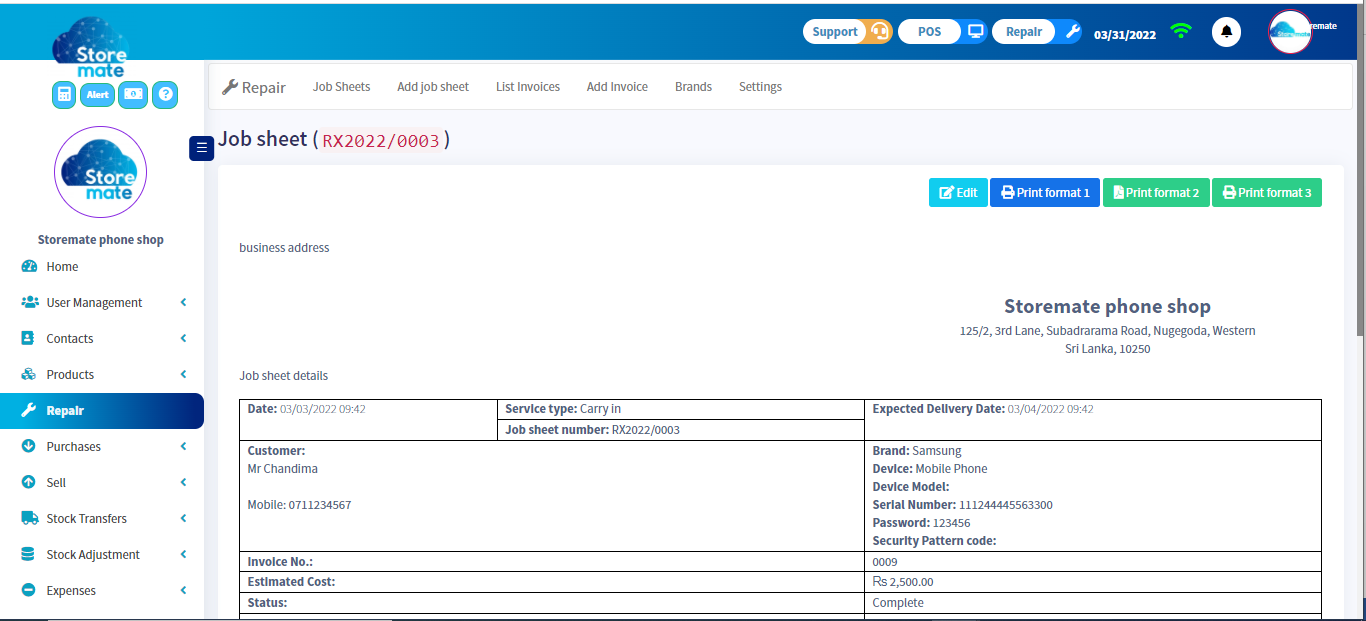Image resolution: width=1366 pixels, height=621 pixels.
Task: Click the job sheet number RX2022/0003 in title
Action: [x=381, y=141]
